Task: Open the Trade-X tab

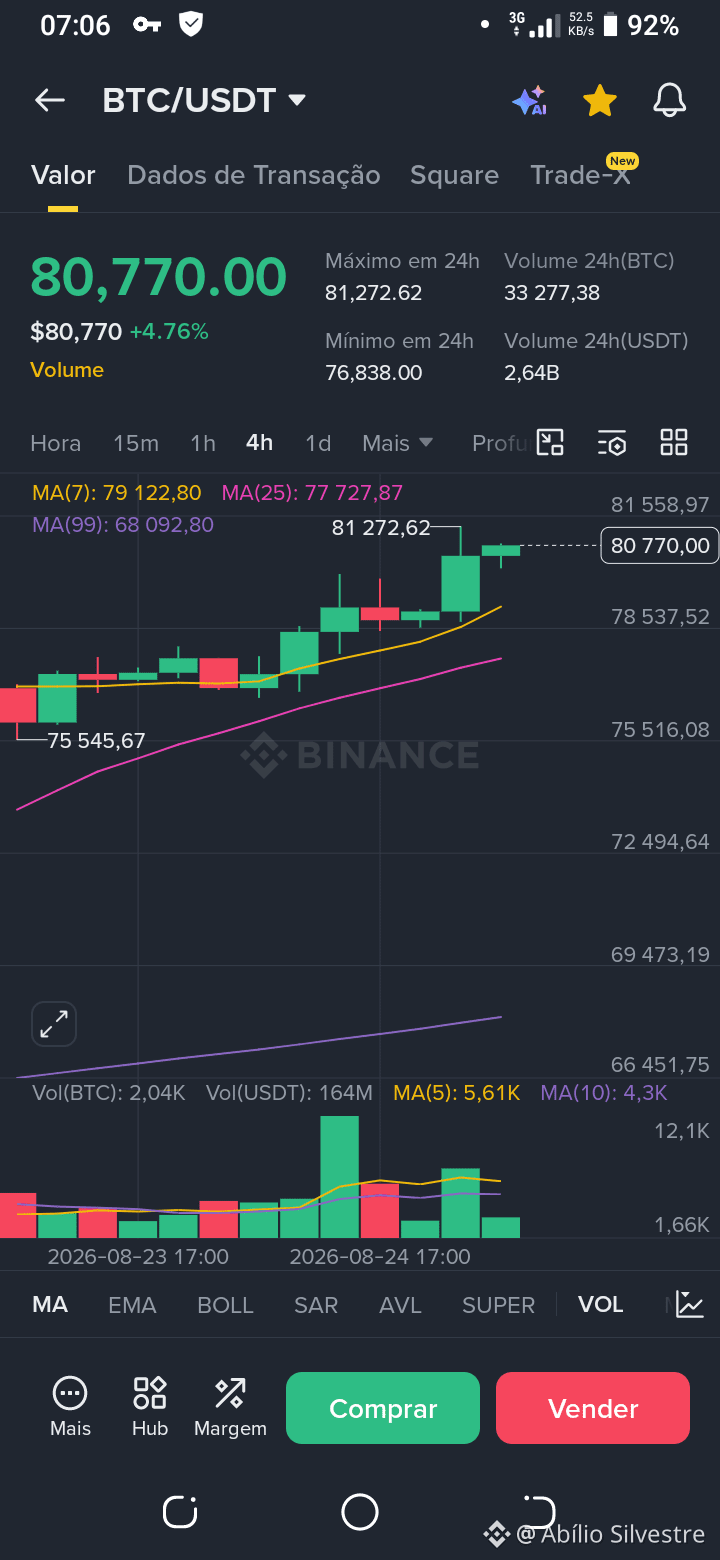Action: pos(580,175)
